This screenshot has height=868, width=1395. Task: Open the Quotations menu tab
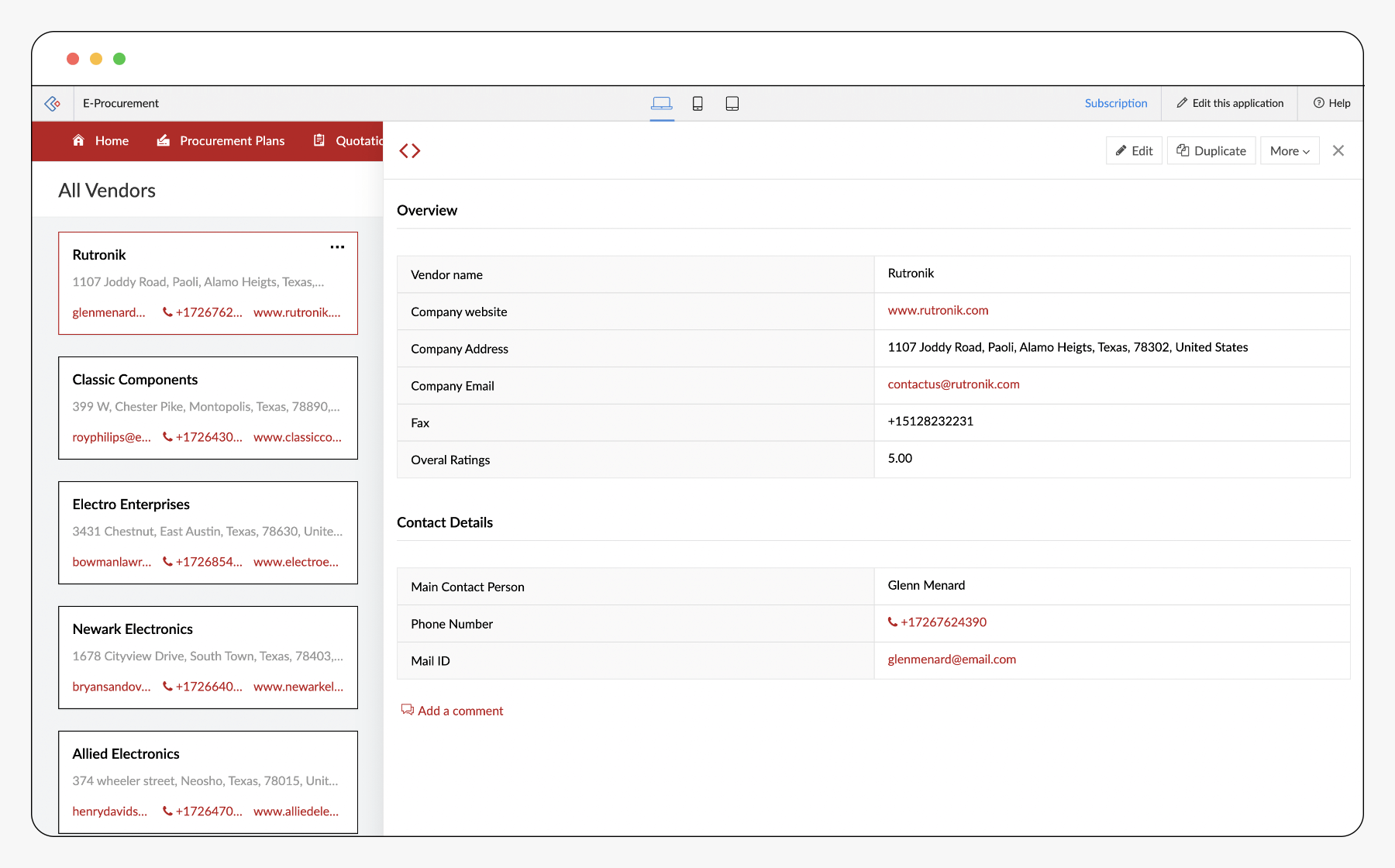click(348, 140)
